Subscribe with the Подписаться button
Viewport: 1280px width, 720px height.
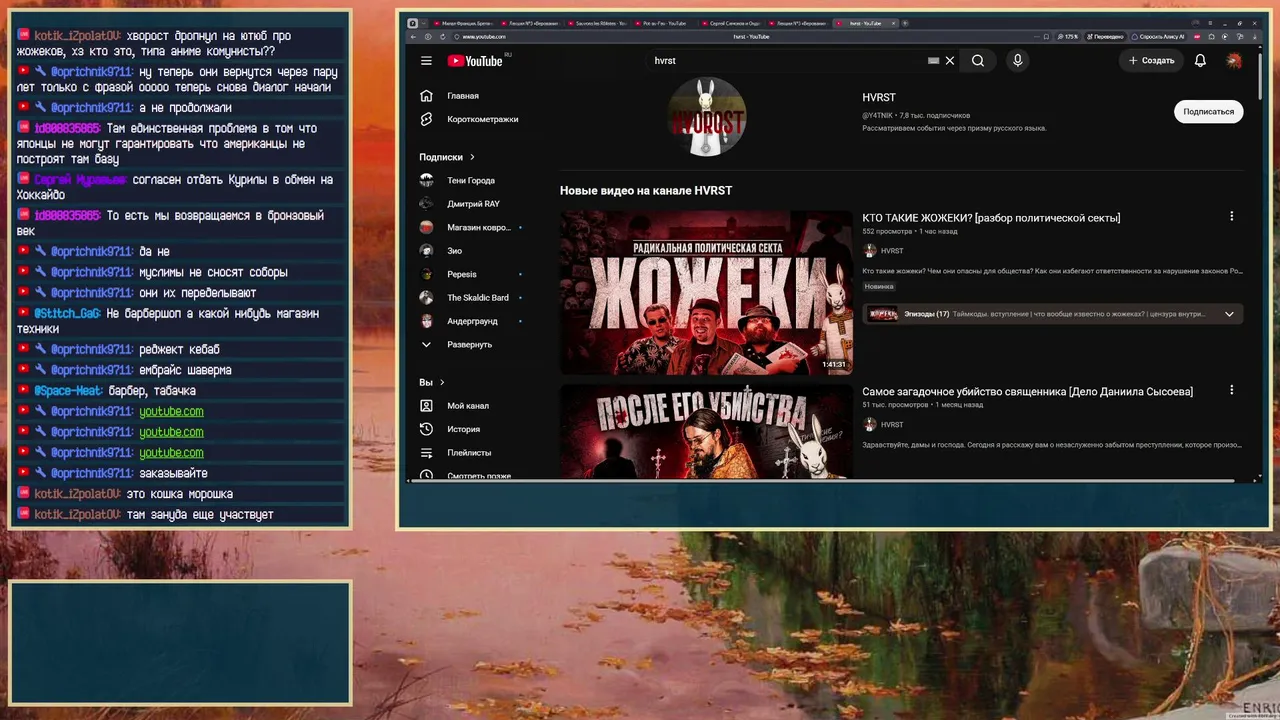(1208, 112)
